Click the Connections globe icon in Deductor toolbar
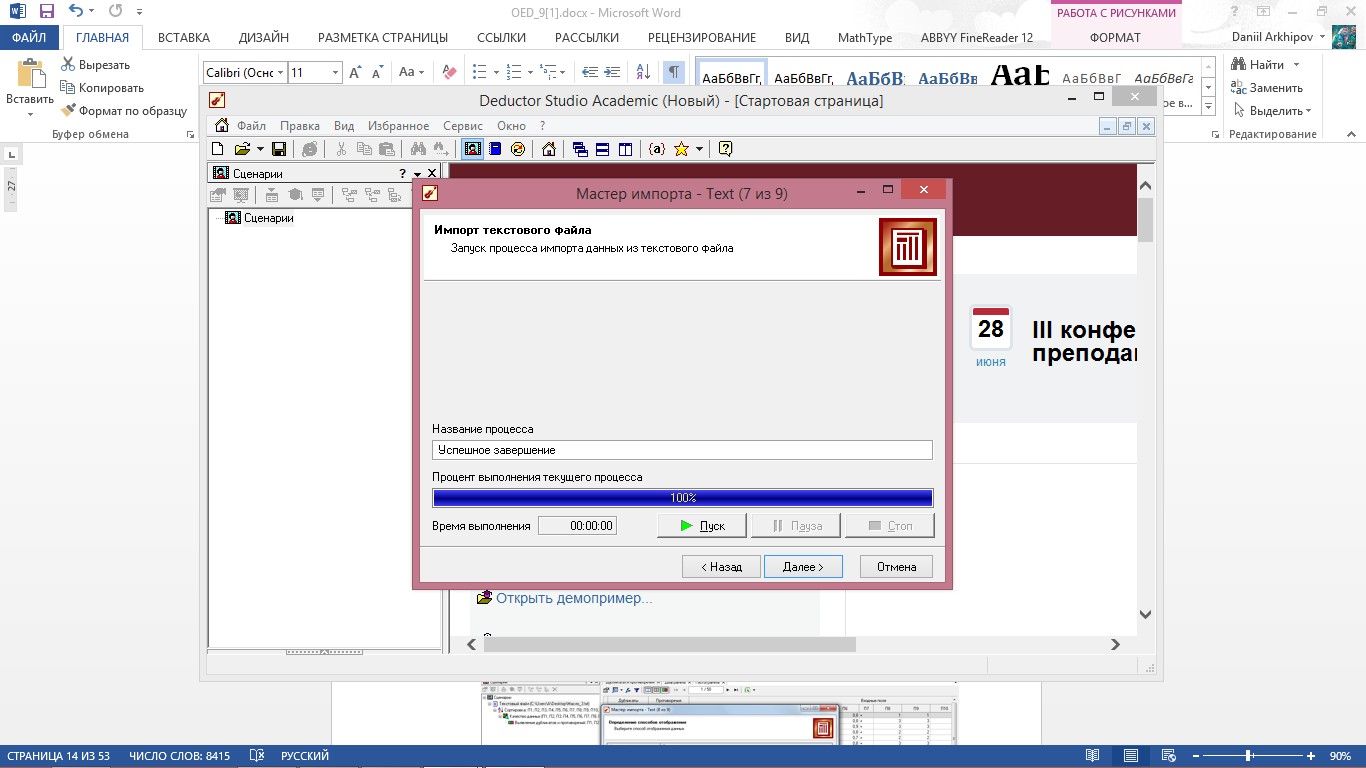This screenshot has width=1366, height=768. 517,149
